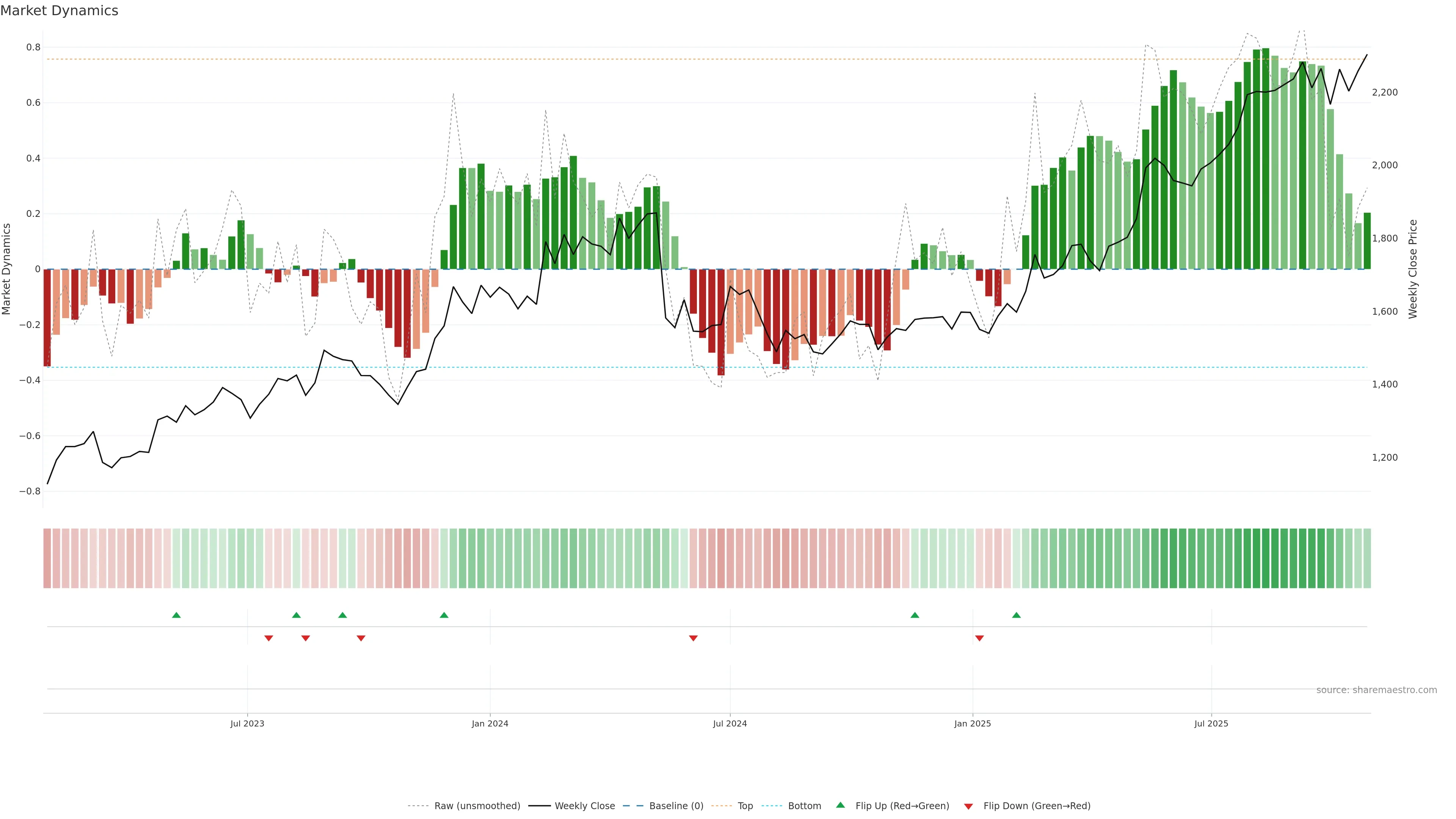Screen dimensions: 1456x819
Task: Open the source: sharemaestro.com link
Action: point(1376,690)
